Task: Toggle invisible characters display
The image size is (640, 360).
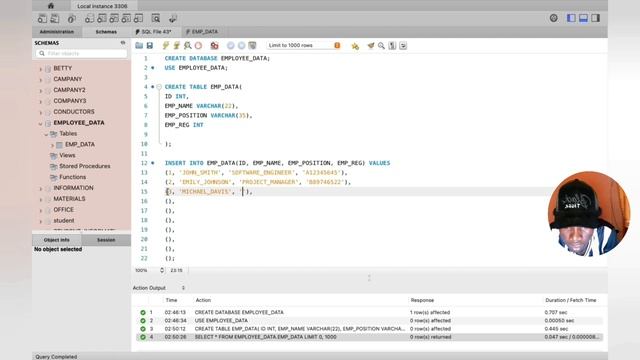Action: tap(392, 46)
